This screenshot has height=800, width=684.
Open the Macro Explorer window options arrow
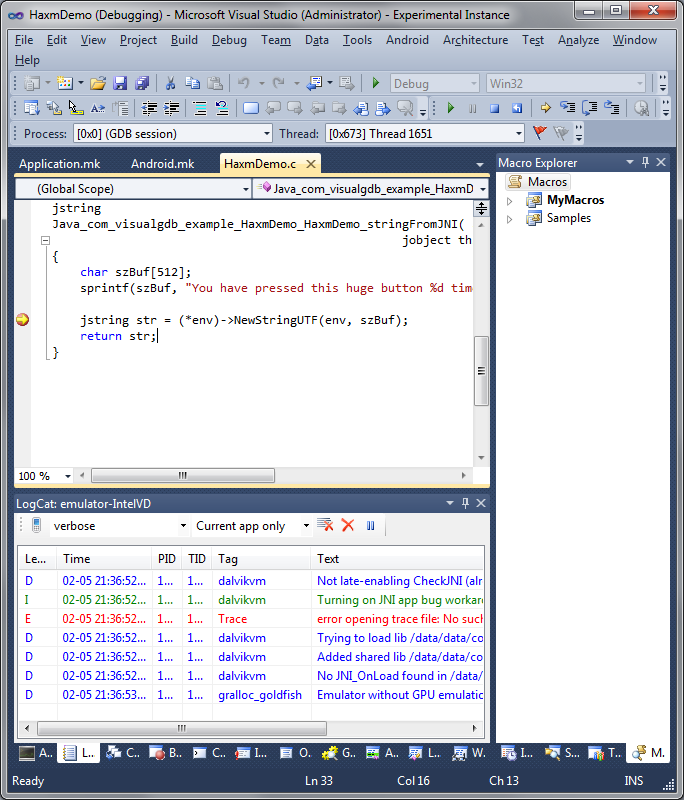pos(630,162)
